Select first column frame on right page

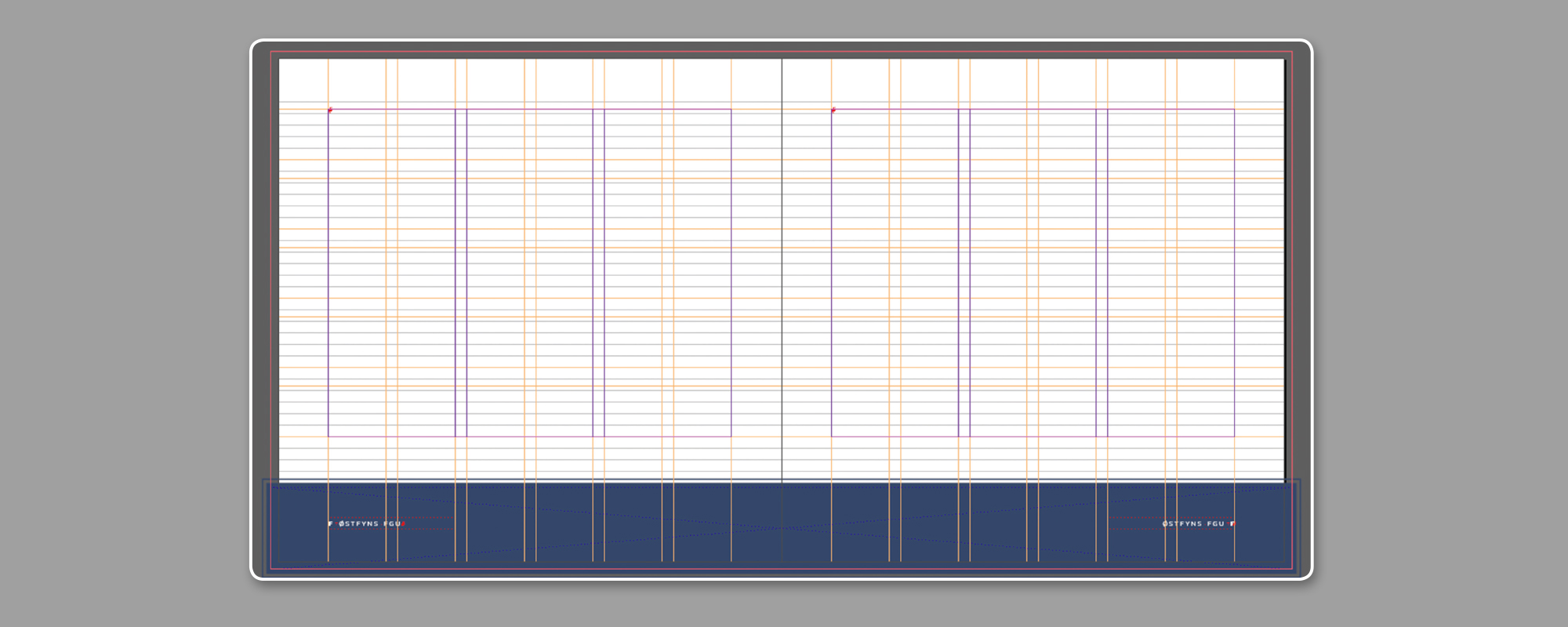point(895,273)
